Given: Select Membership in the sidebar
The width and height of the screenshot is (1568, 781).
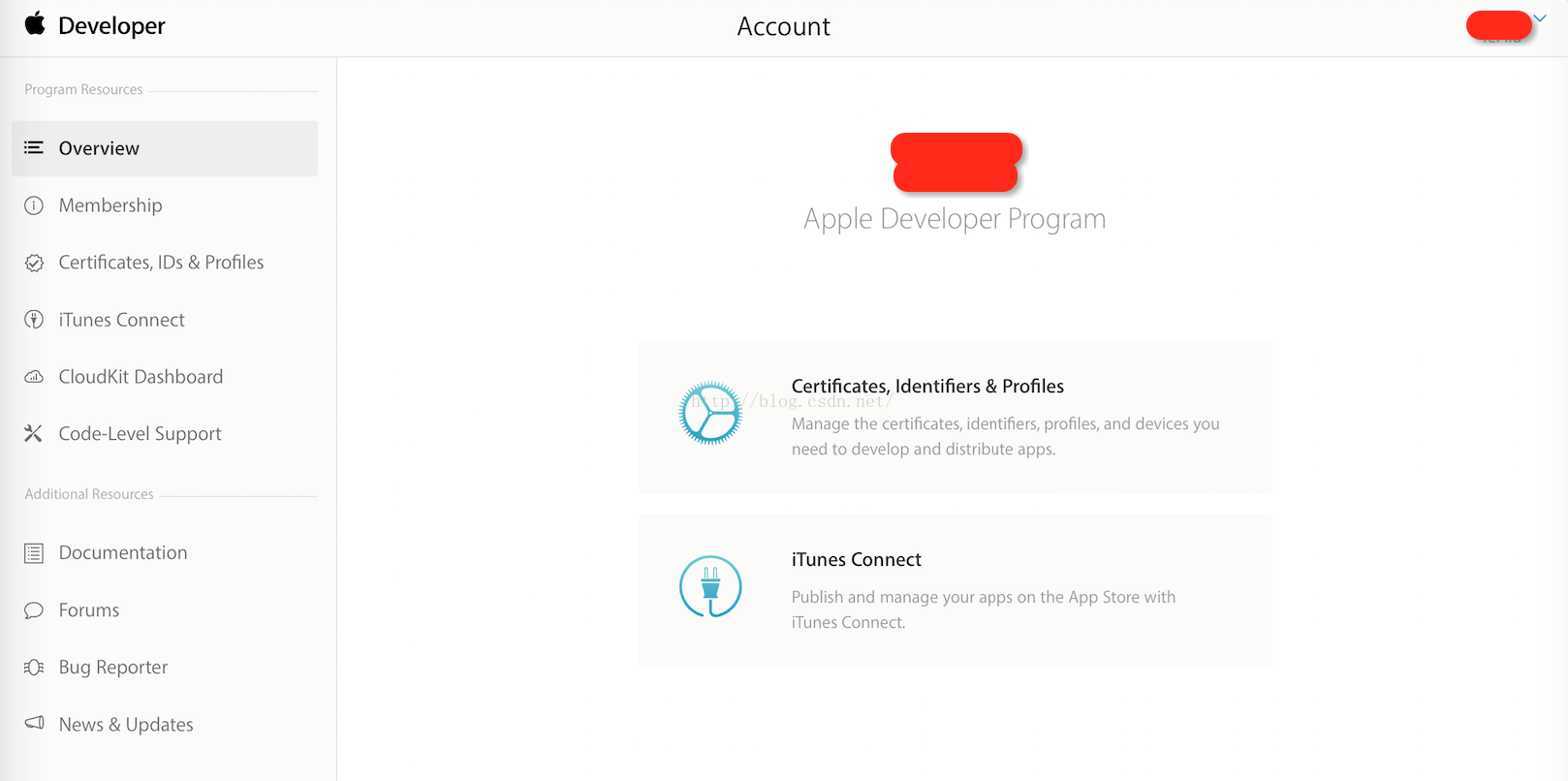Looking at the screenshot, I should (110, 205).
